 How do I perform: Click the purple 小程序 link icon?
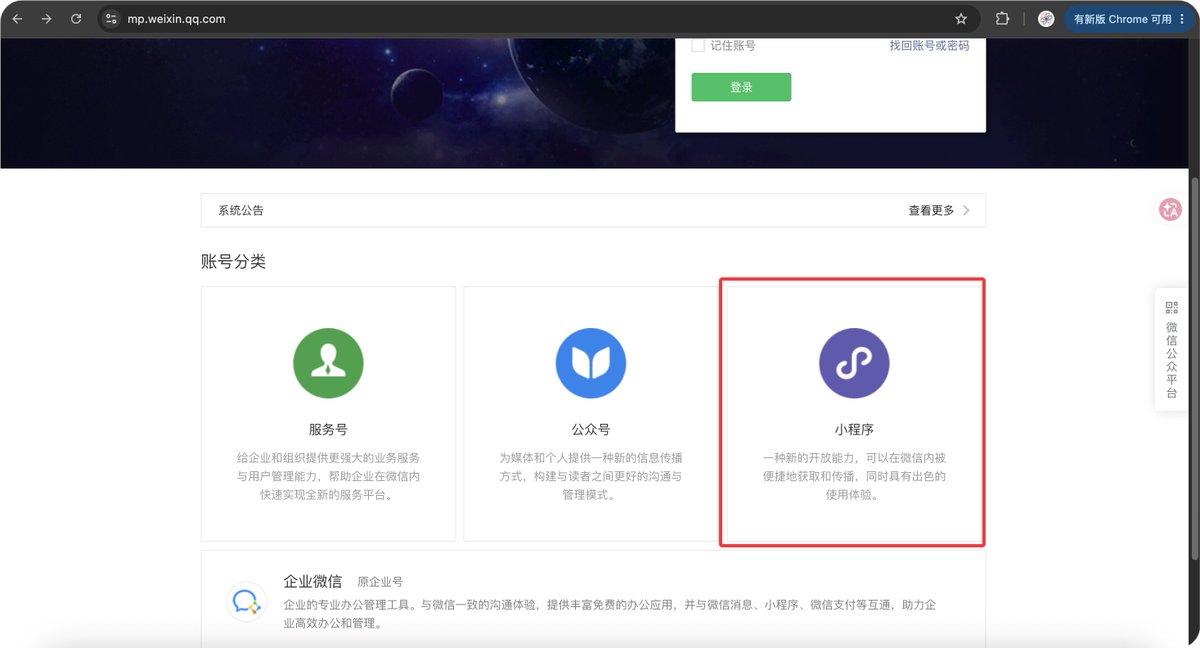coord(854,363)
